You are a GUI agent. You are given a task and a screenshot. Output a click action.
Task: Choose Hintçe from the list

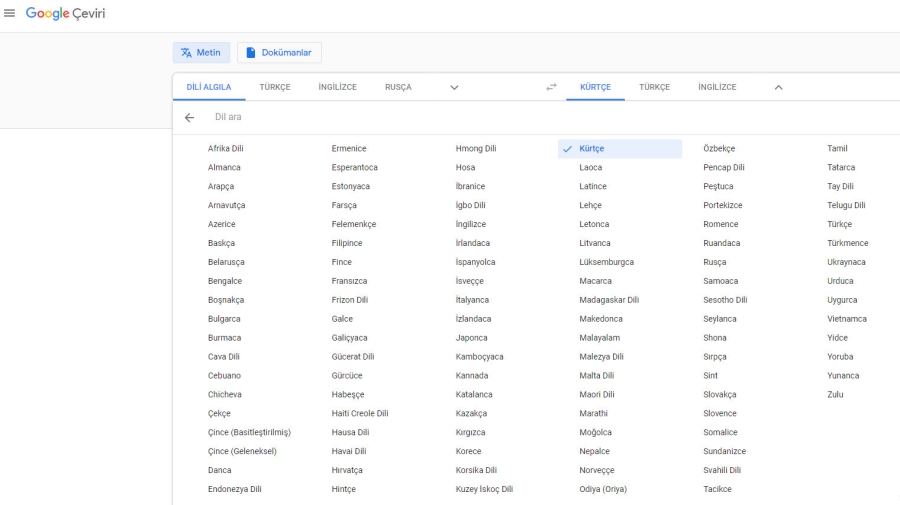[343, 490]
